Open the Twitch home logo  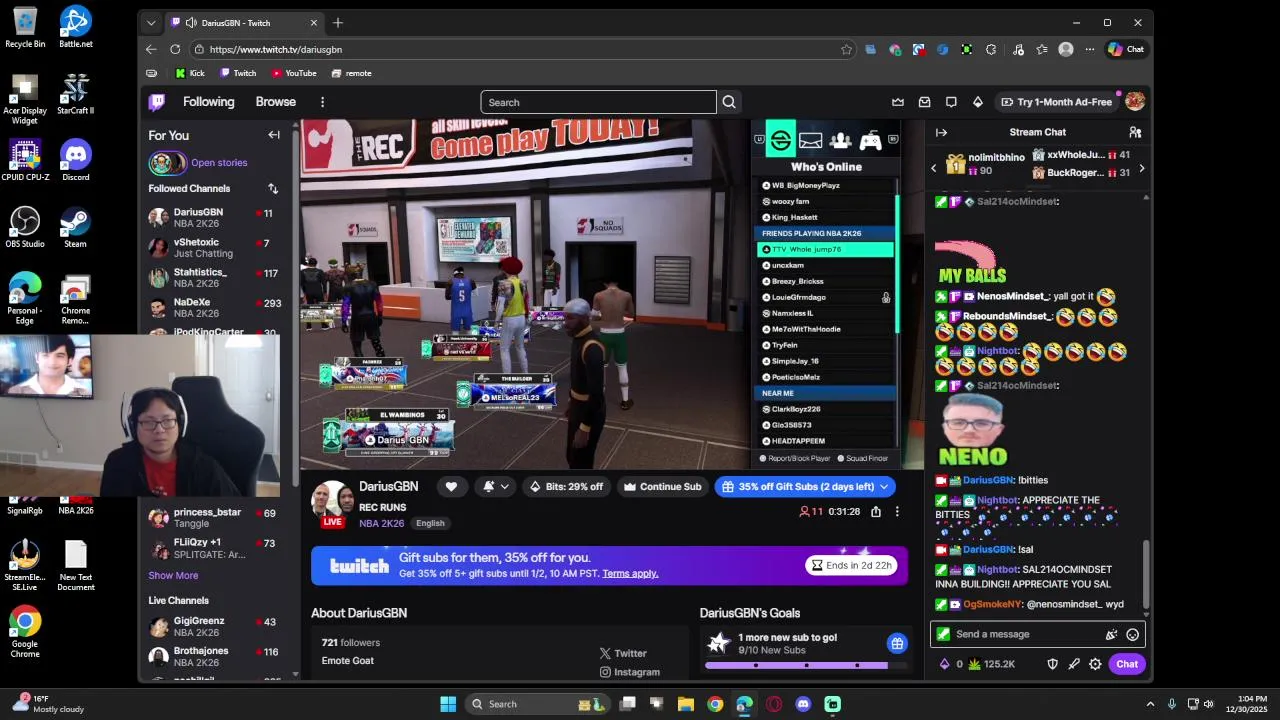click(x=157, y=102)
